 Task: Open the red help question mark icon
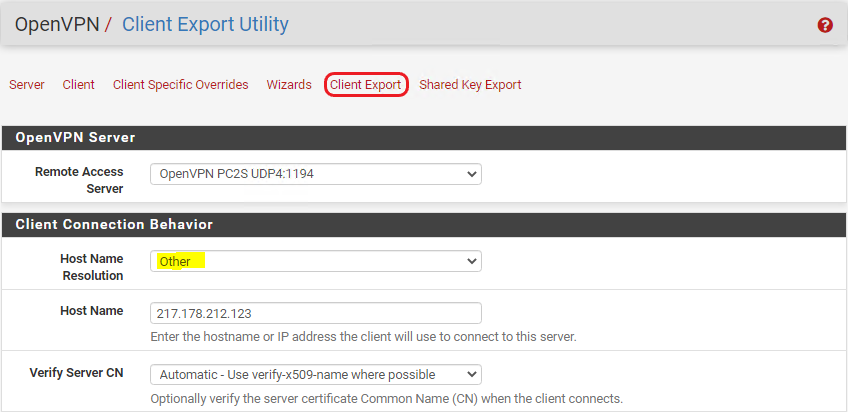[825, 25]
